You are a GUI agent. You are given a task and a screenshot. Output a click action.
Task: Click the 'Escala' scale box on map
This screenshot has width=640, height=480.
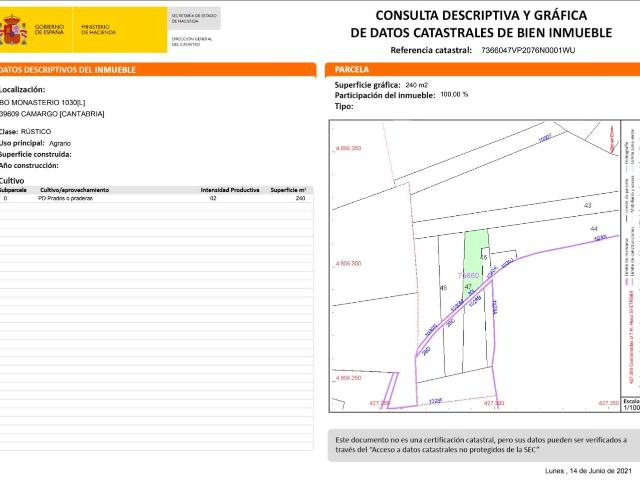(x=631, y=404)
